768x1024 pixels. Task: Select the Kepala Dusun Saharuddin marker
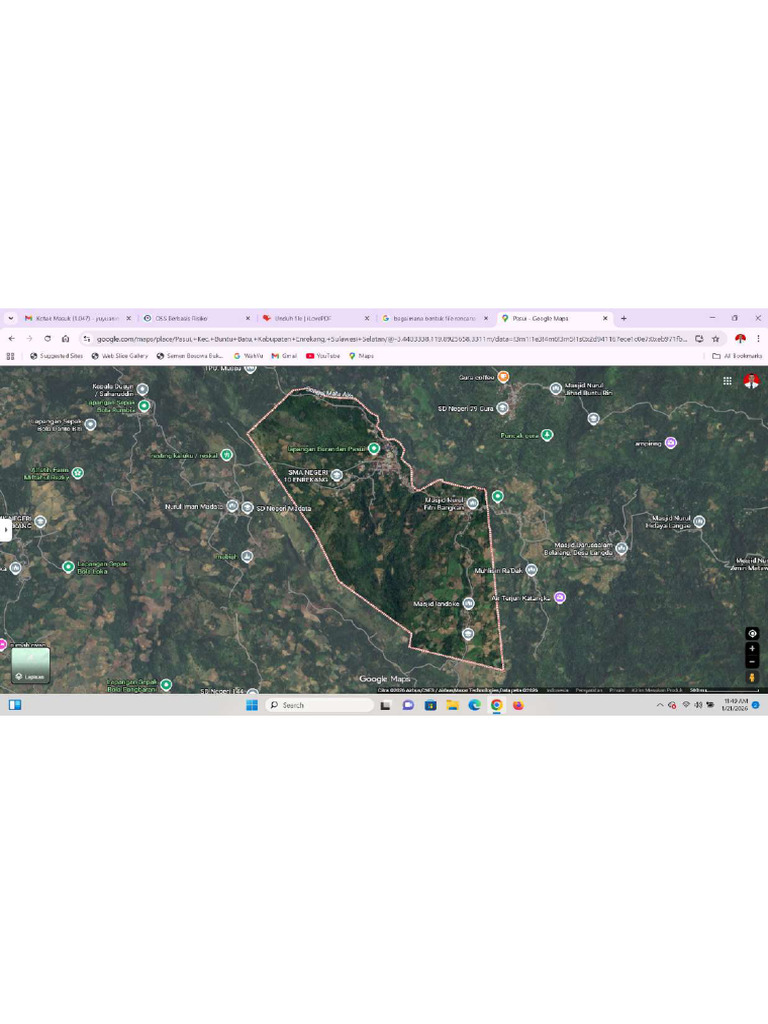point(142,389)
